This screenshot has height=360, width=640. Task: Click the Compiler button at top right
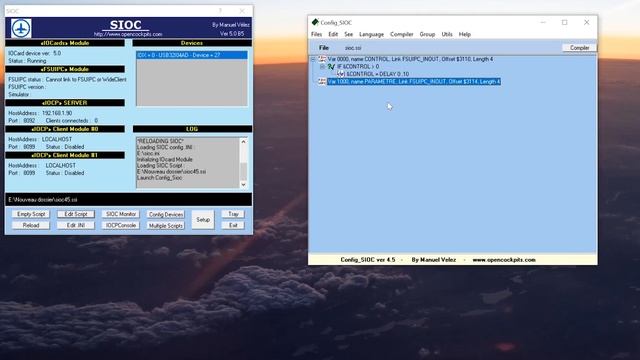(579, 48)
